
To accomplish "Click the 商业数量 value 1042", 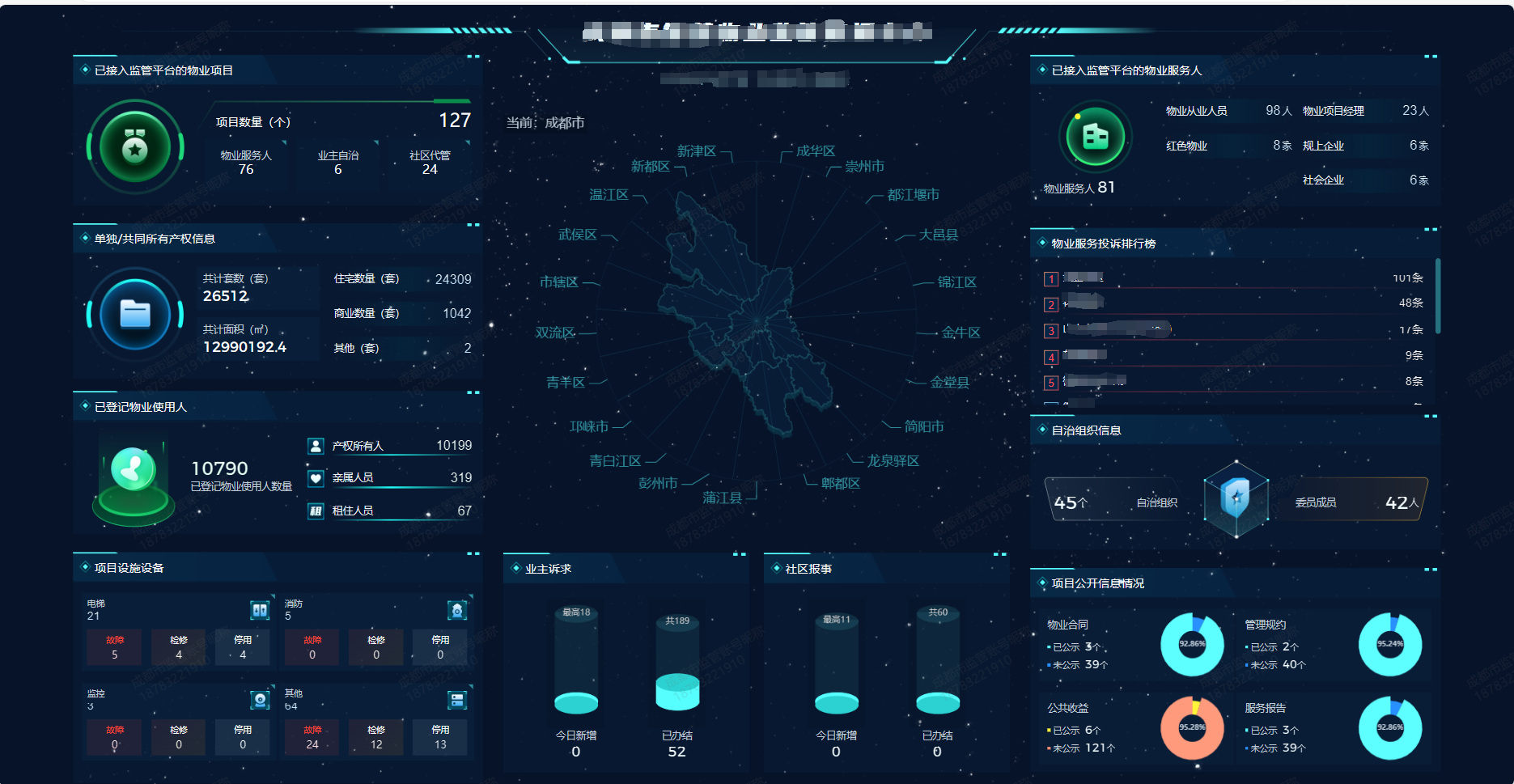I will click(x=457, y=313).
